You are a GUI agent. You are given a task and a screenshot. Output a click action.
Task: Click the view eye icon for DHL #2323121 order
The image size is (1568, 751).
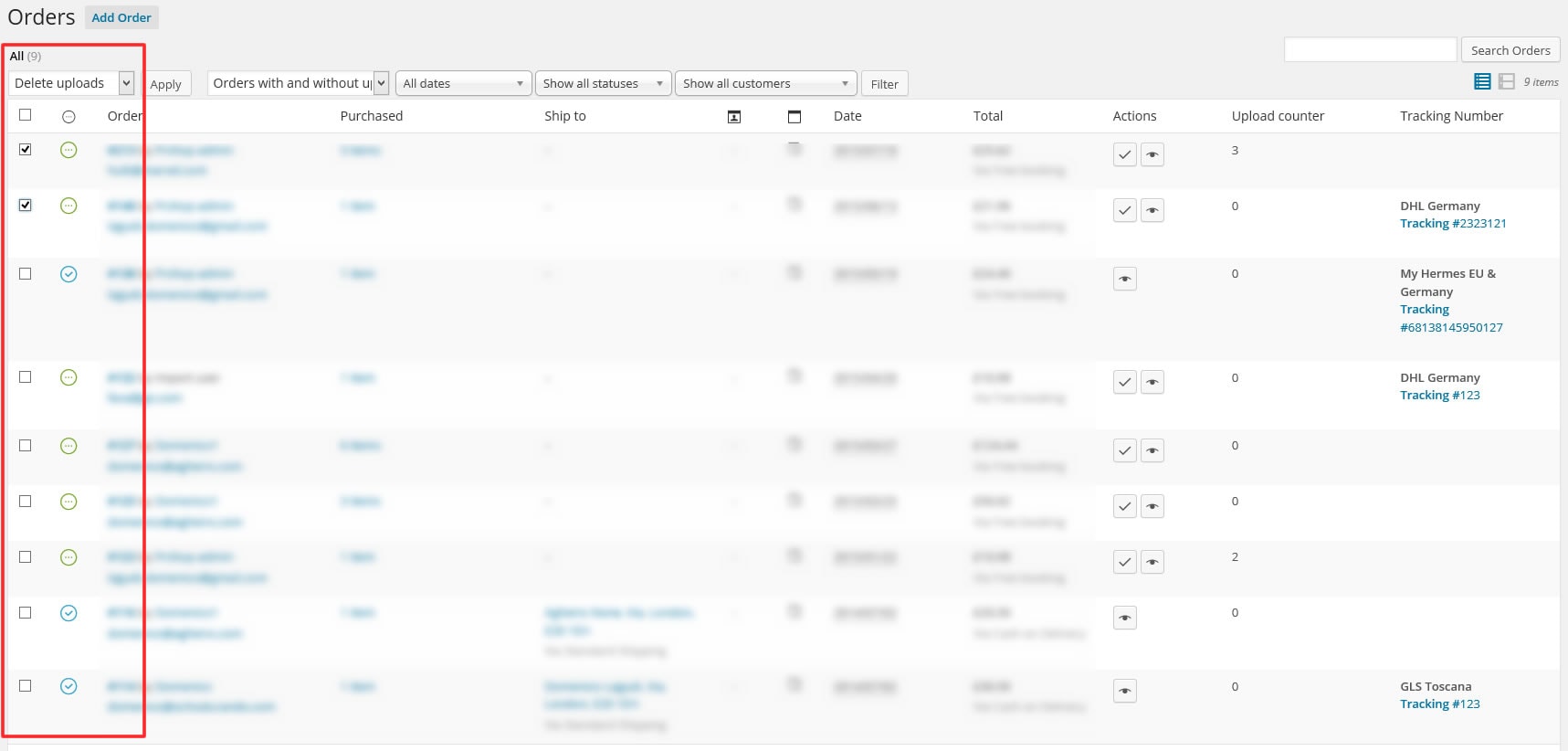tap(1152, 210)
